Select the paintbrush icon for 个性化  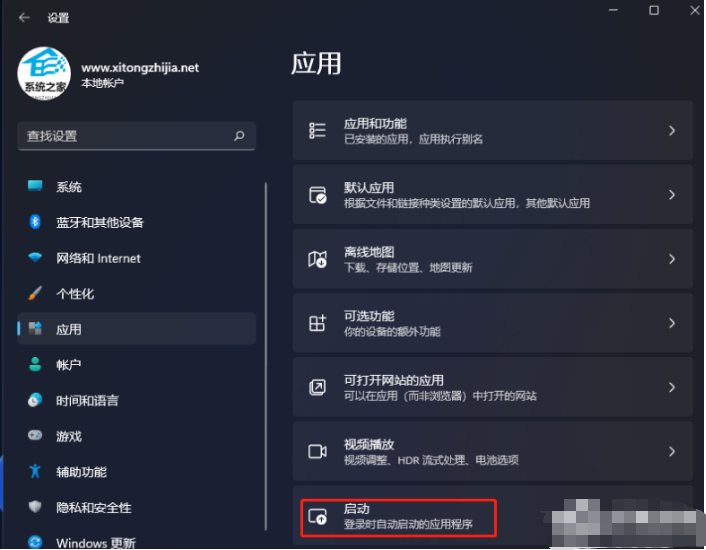coord(35,293)
